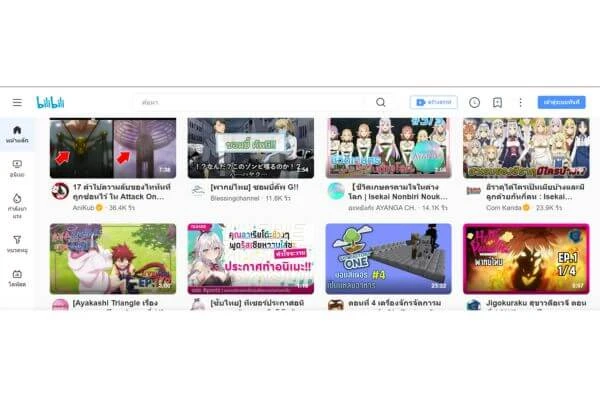Click the AniKub channel avatar
Screen dimensions: 600x400
pos(60,191)
